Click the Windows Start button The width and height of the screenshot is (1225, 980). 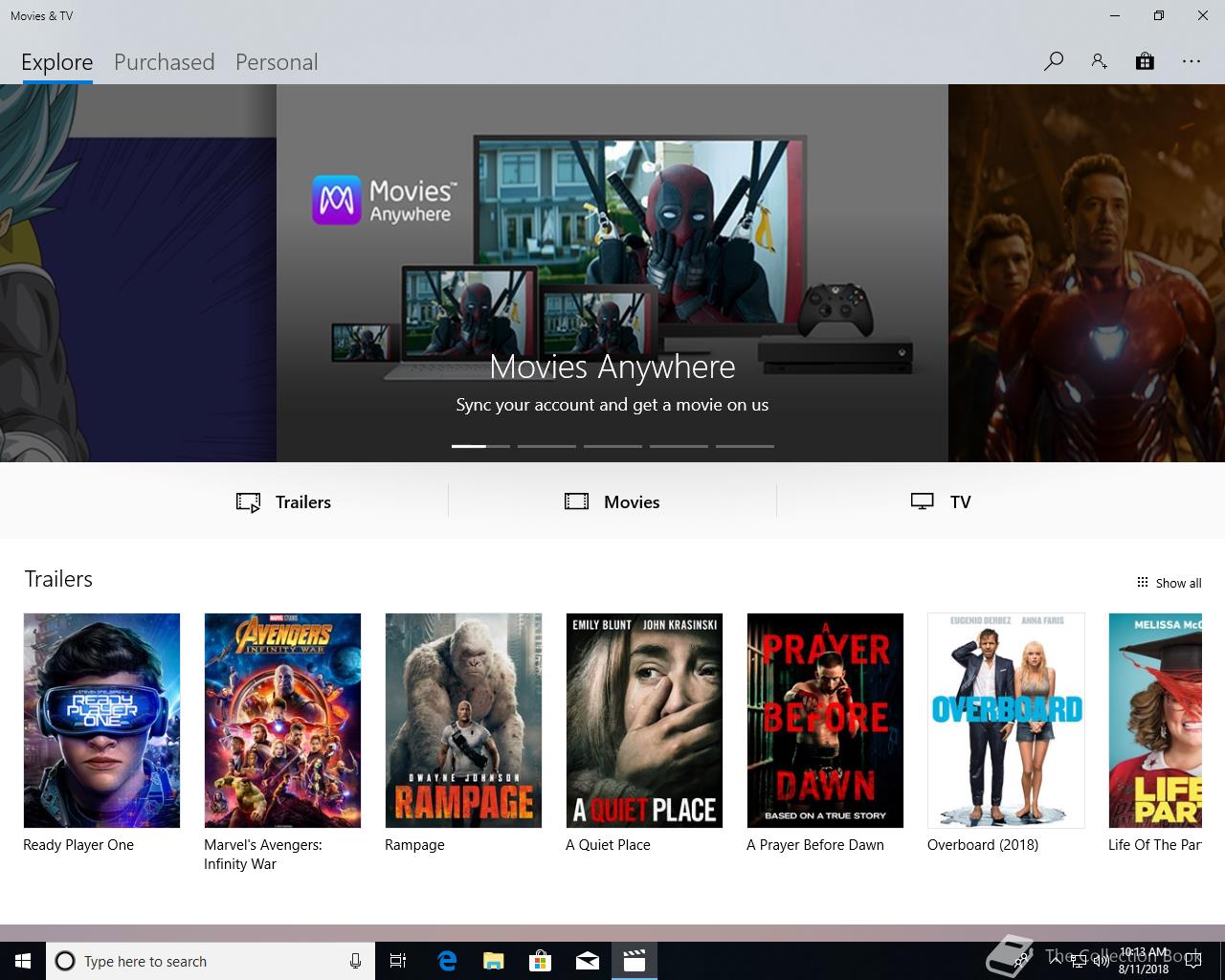pyautogui.click(x=23, y=961)
